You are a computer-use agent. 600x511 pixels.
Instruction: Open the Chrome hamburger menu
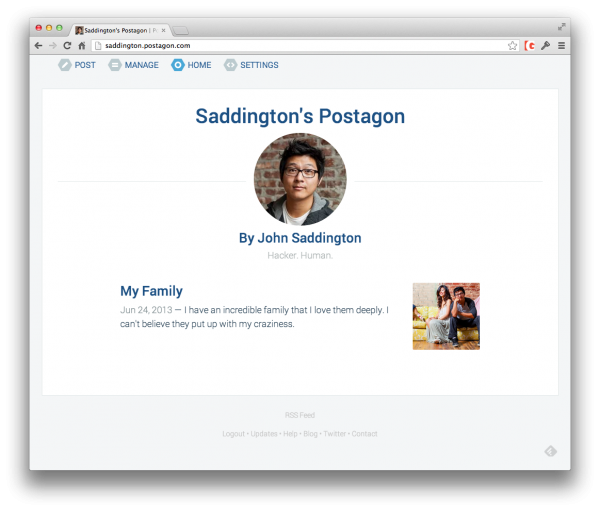(x=561, y=46)
